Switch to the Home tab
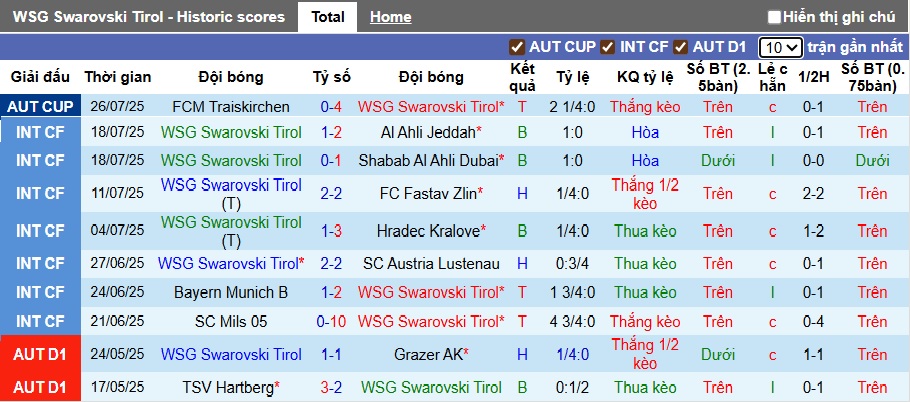Screen dimensions: 910x402 [390, 17]
